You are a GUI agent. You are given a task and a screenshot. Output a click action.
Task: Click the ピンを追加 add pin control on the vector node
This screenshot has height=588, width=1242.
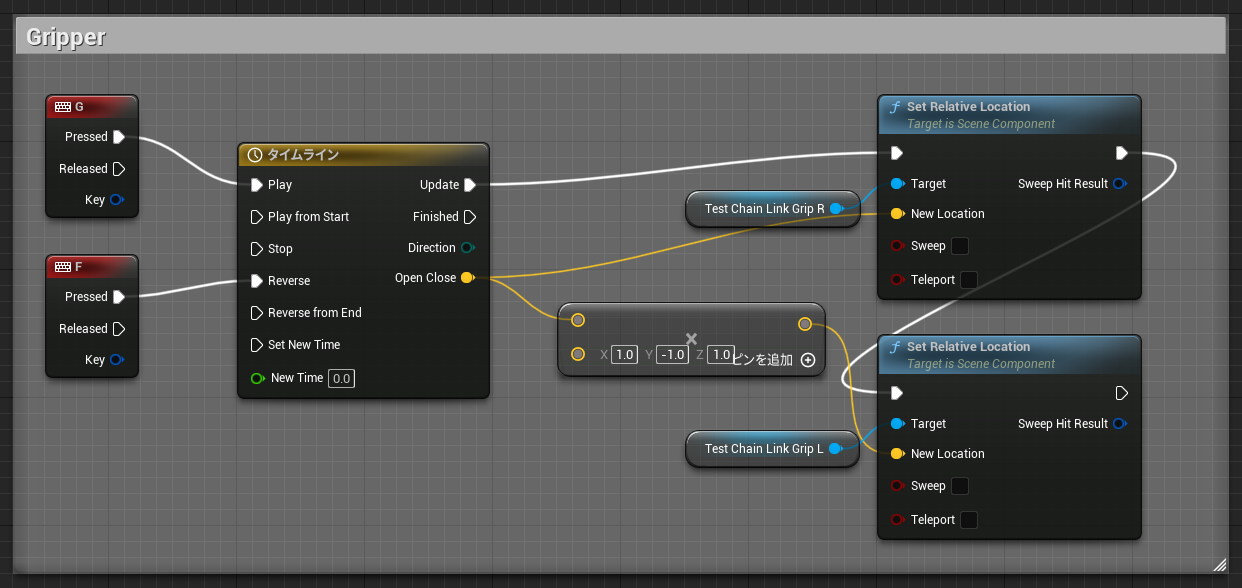(x=808, y=360)
